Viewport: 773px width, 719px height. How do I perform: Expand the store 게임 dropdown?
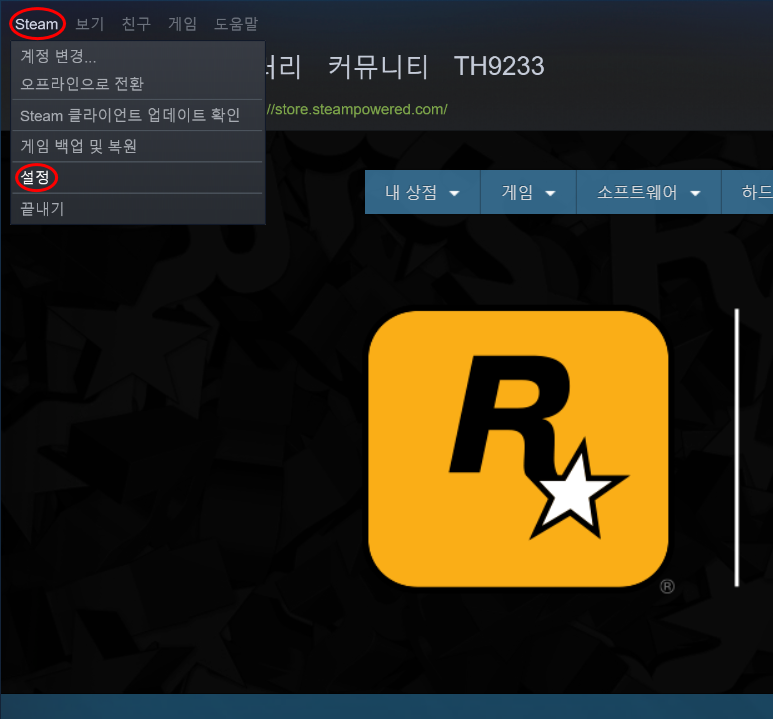tap(528, 192)
